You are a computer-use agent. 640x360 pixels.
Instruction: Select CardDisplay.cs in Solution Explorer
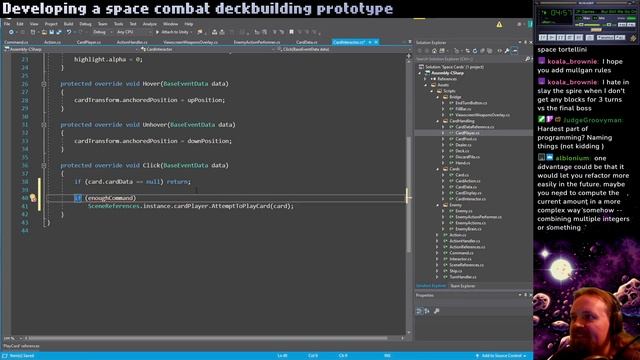coord(468,193)
